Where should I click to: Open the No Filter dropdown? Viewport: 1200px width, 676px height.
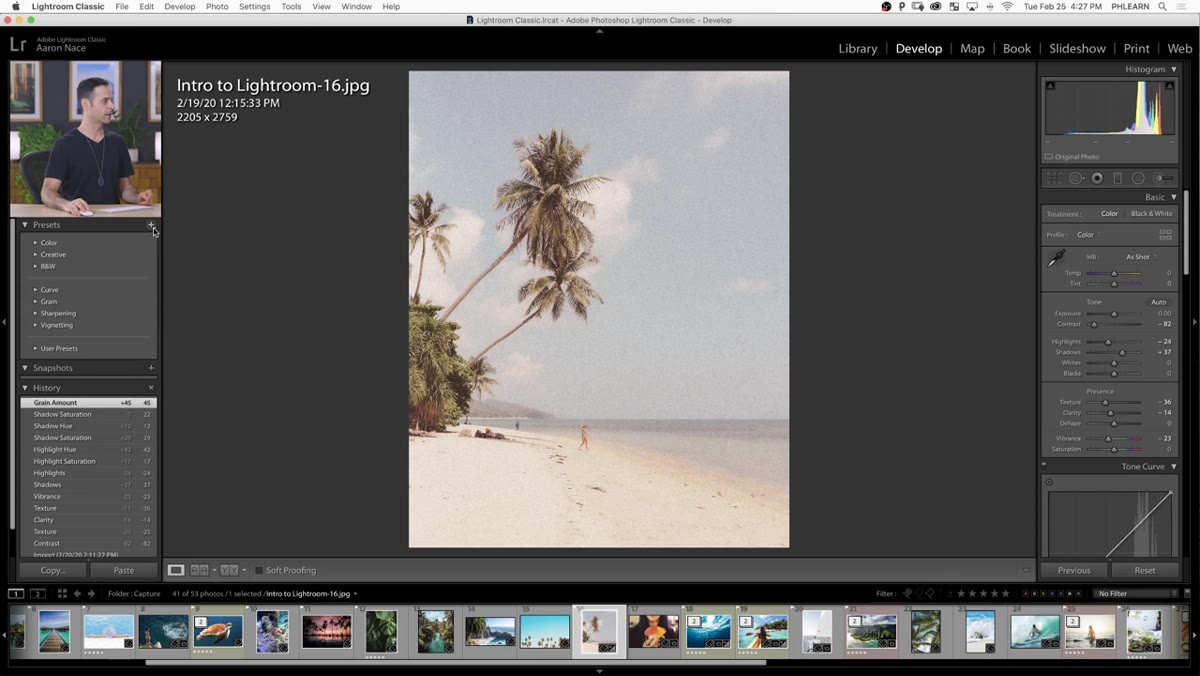pyautogui.click(x=1136, y=594)
